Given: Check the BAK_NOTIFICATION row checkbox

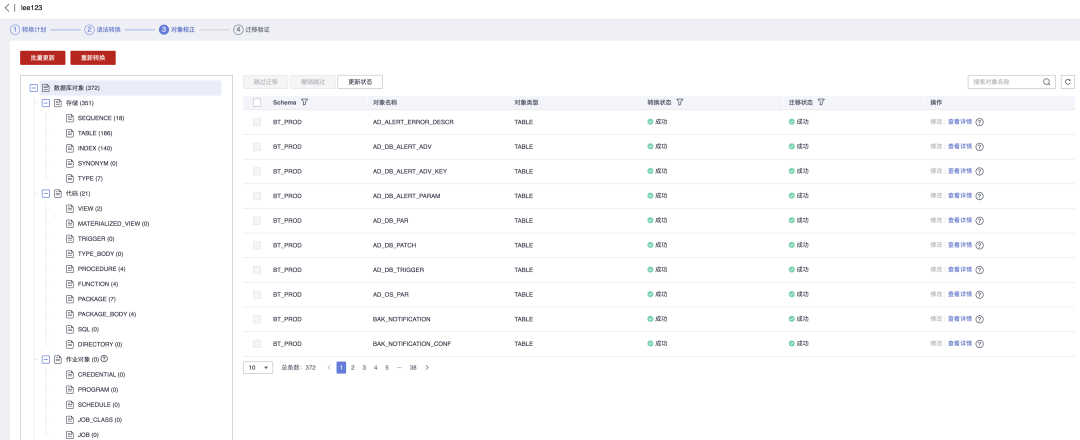Looking at the screenshot, I should [x=257, y=319].
